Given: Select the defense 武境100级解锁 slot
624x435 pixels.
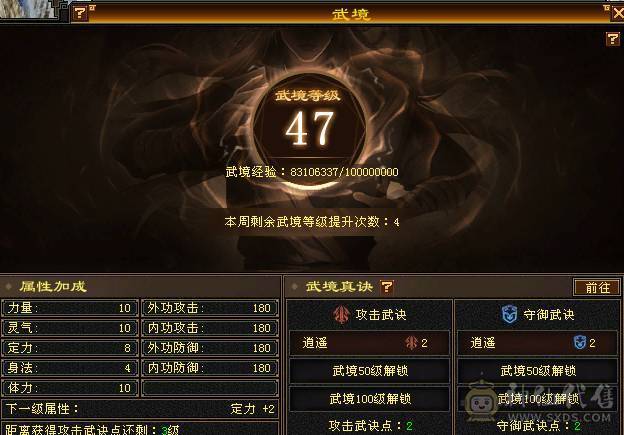Looking at the screenshot, I should point(538,399).
